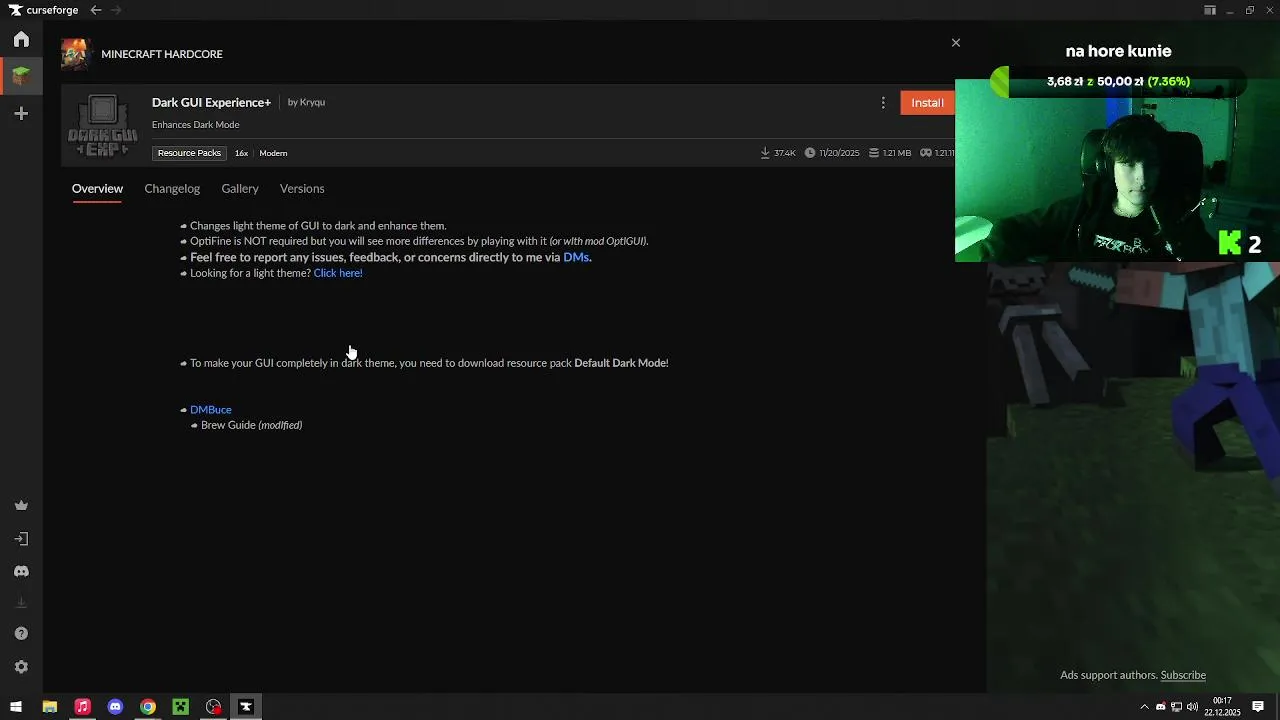This screenshot has height=720, width=1280.
Task: Go forward using the forward arrow
Action: [x=116, y=10]
